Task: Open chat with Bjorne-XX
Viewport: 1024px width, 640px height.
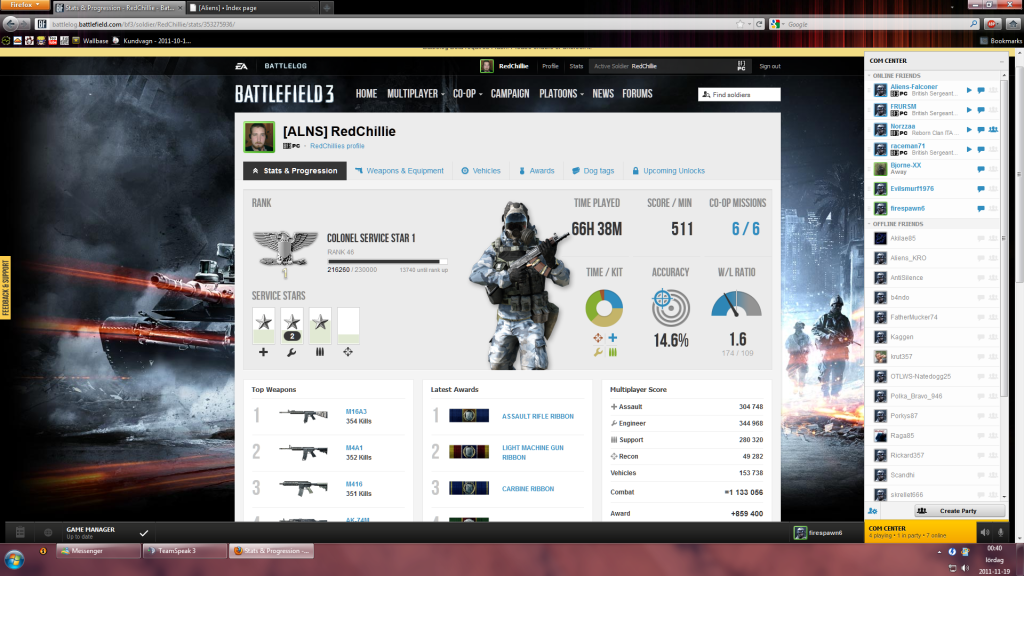Action: pyautogui.click(x=981, y=169)
